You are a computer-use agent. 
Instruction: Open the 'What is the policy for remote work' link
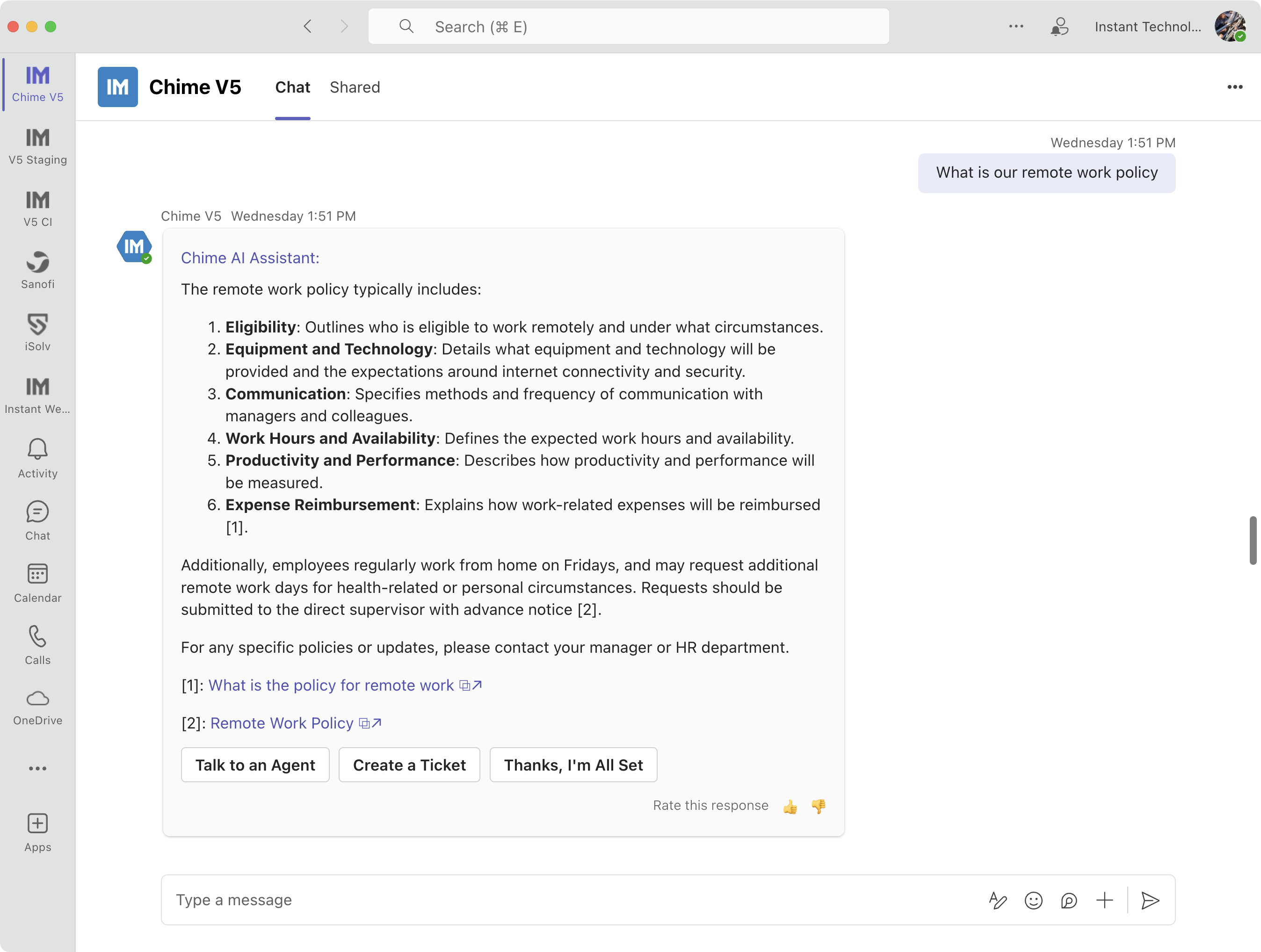coord(345,685)
